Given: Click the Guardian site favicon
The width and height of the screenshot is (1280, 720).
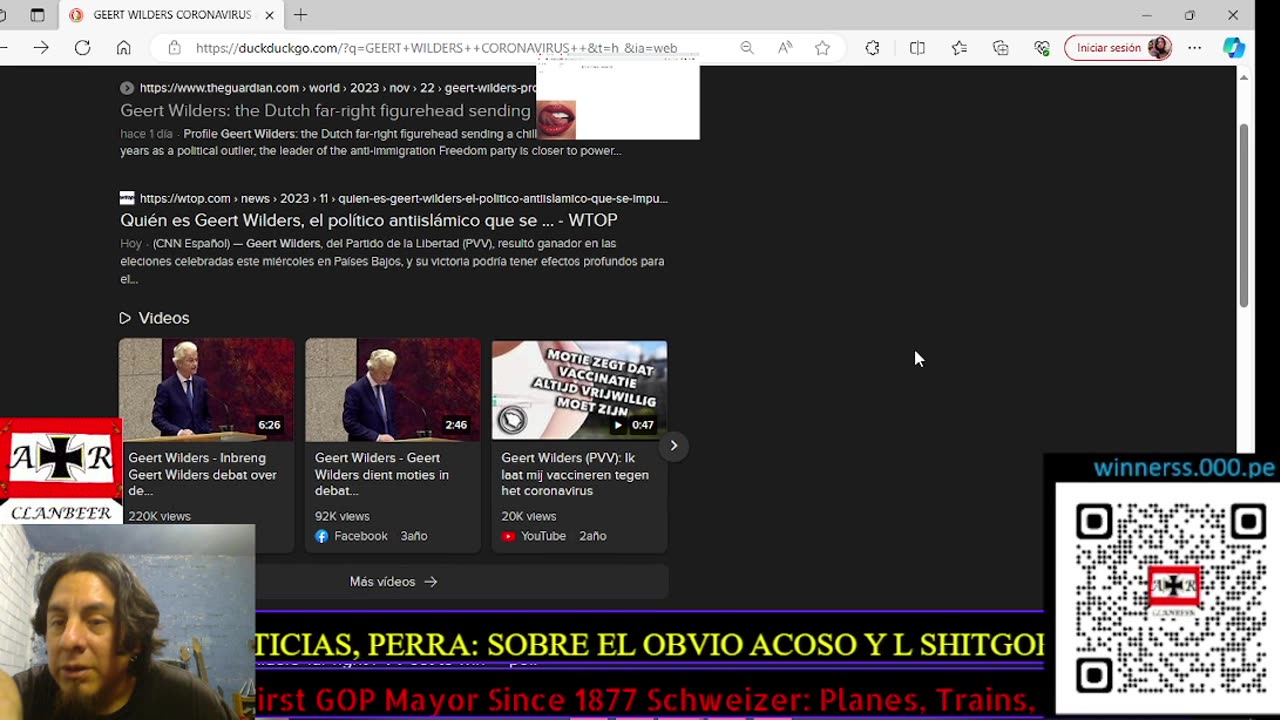Looking at the screenshot, I should pos(127,88).
